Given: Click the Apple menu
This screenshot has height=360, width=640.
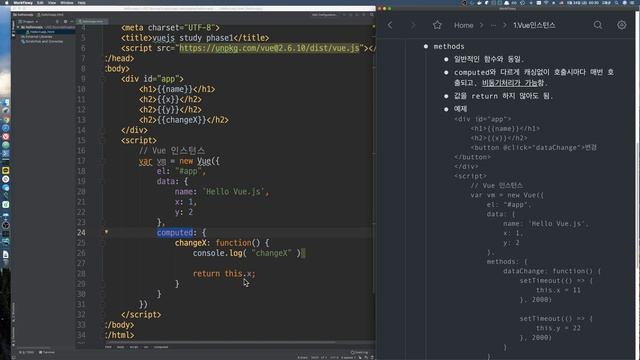Looking at the screenshot, I should point(6,2).
